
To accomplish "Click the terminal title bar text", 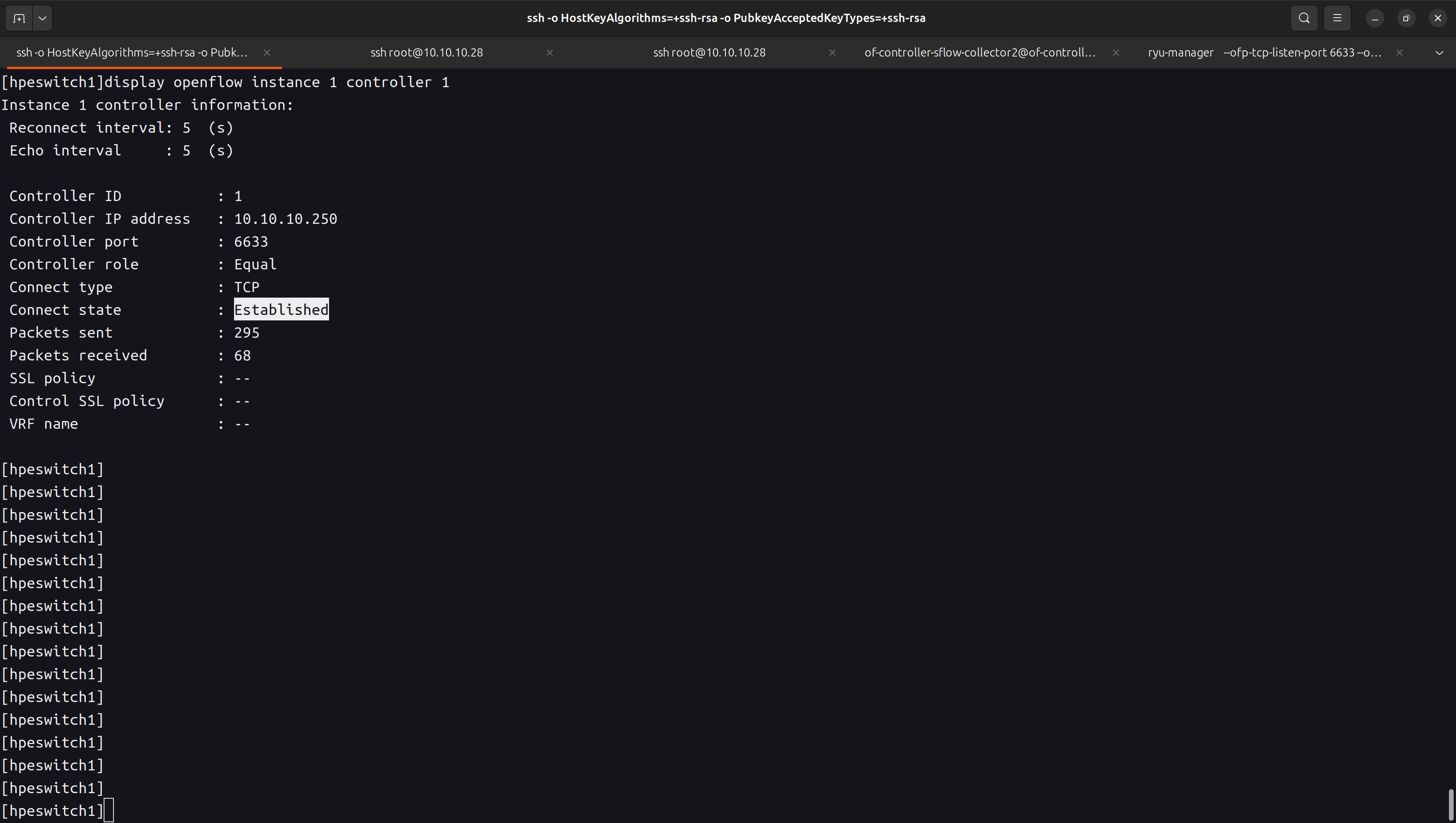I will (x=726, y=18).
